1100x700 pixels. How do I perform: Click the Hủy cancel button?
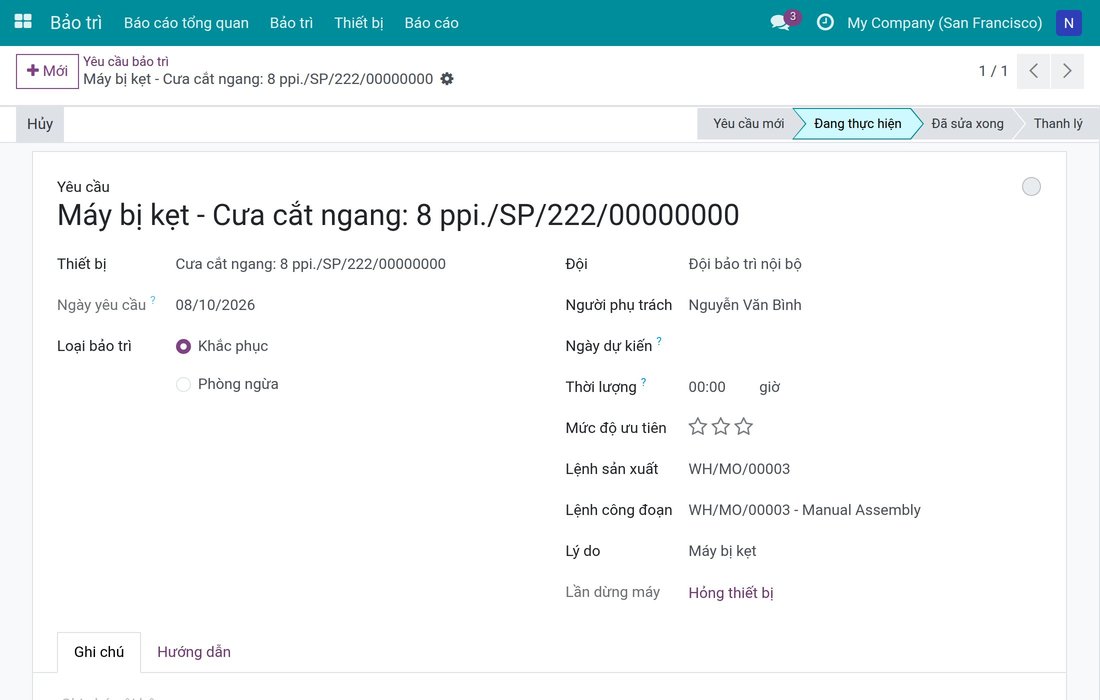point(40,124)
